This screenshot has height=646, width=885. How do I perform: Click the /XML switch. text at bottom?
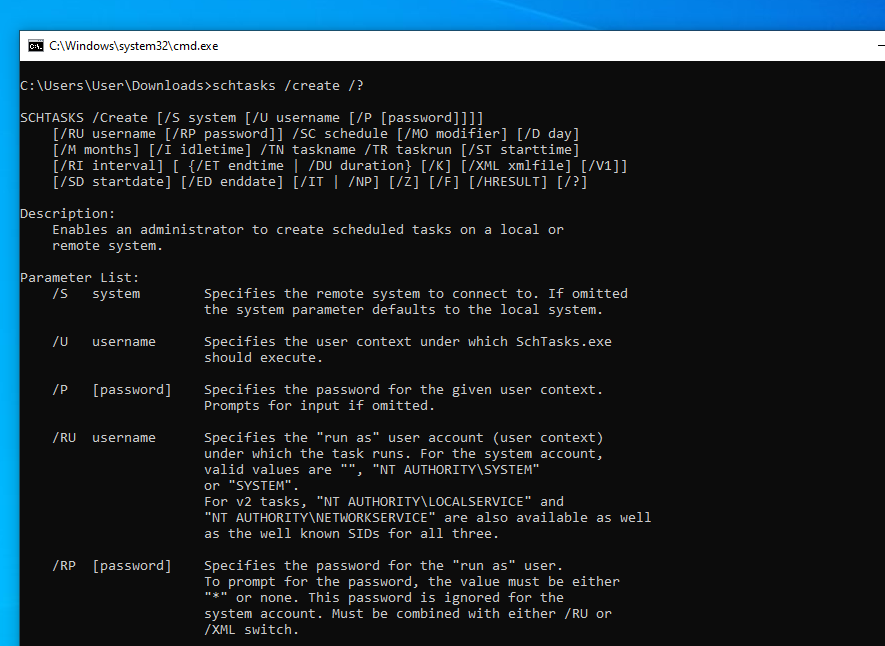[252, 630]
